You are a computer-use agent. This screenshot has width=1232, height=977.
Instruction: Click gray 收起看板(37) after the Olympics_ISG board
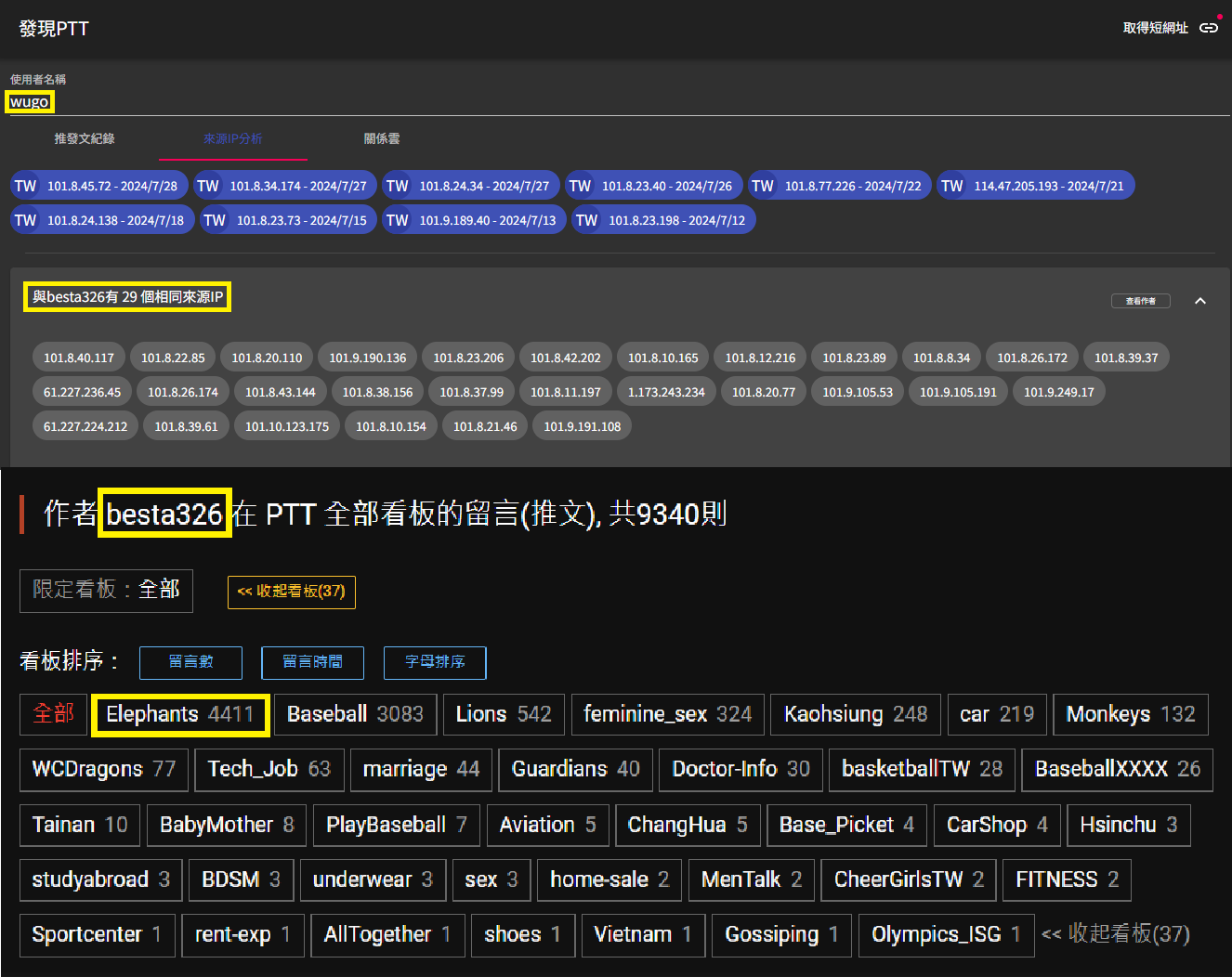click(x=1116, y=934)
